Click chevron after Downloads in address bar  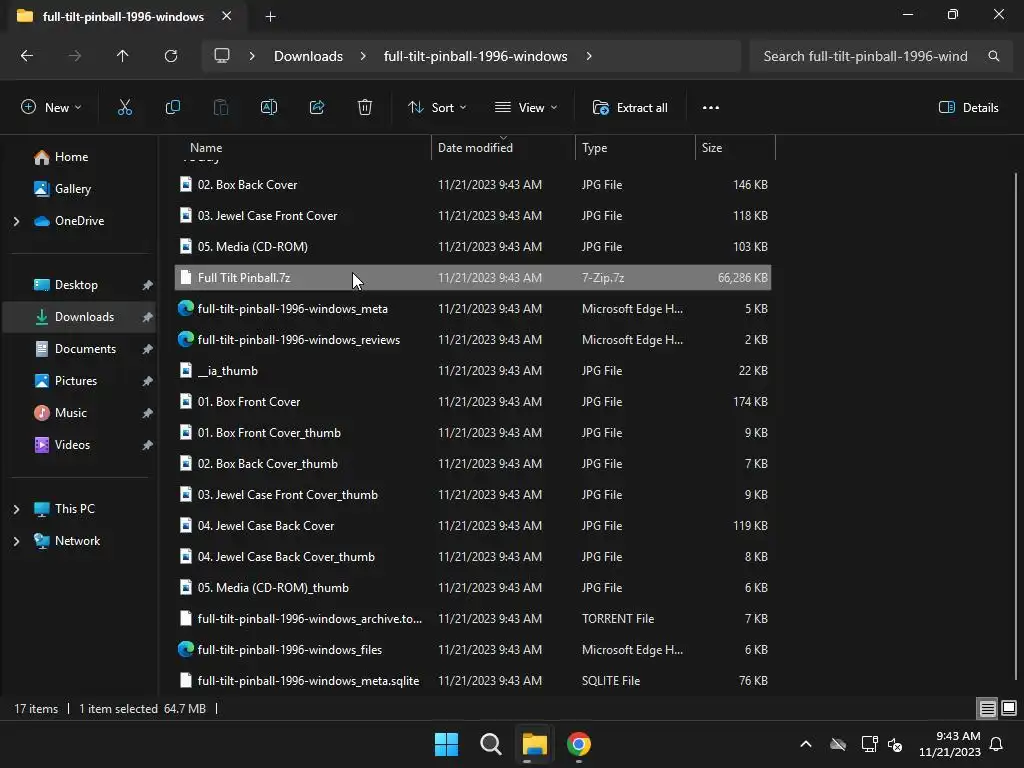pos(363,56)
